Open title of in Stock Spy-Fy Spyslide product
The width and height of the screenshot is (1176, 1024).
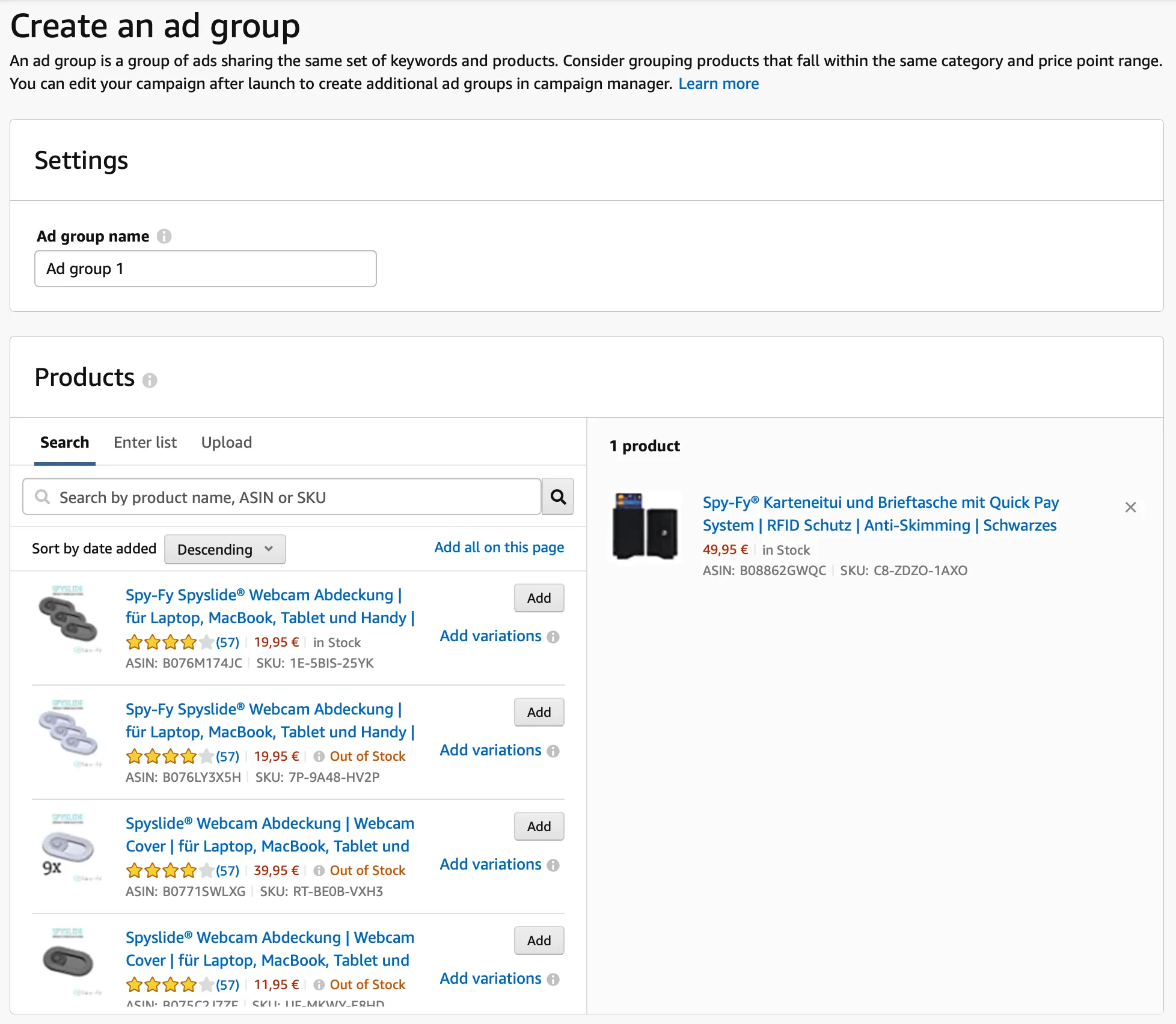tap(270, 606)
